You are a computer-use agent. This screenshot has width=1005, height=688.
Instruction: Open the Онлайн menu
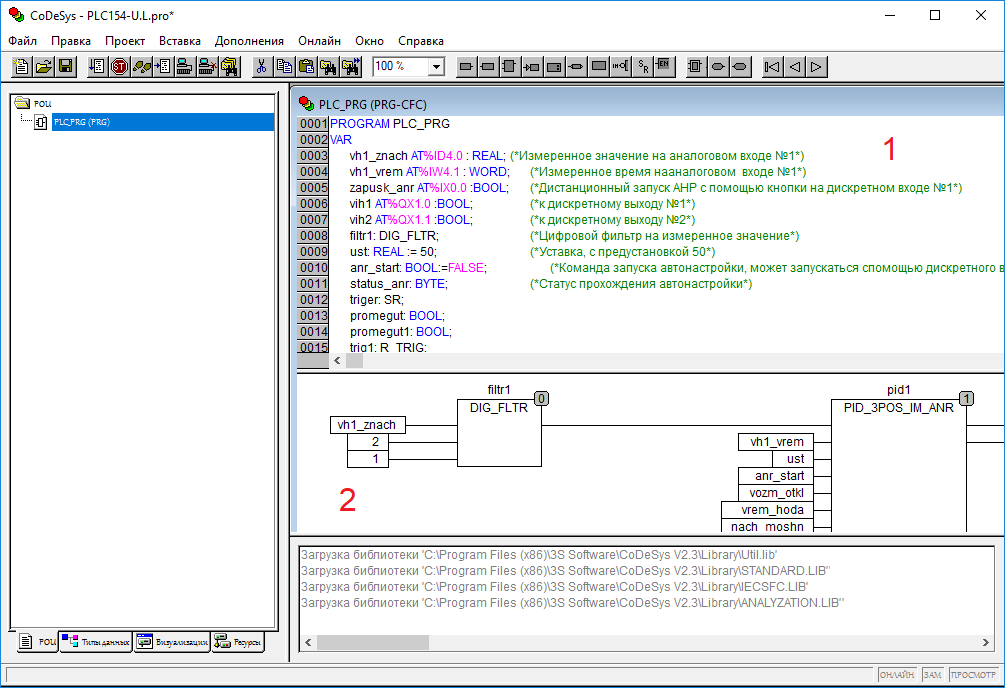click(319, 41)
